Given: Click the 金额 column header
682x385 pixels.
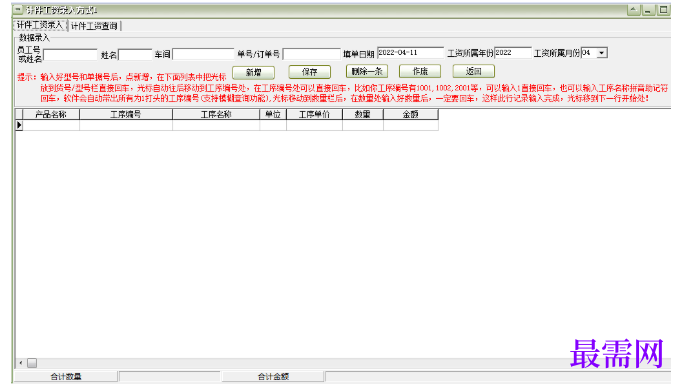Looking at the screenshot, I should point(411,114).
